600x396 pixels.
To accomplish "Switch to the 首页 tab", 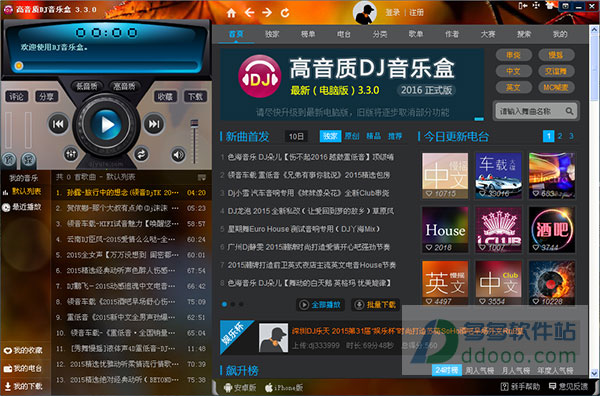I will pyautogui.click(x=236, y=34).
